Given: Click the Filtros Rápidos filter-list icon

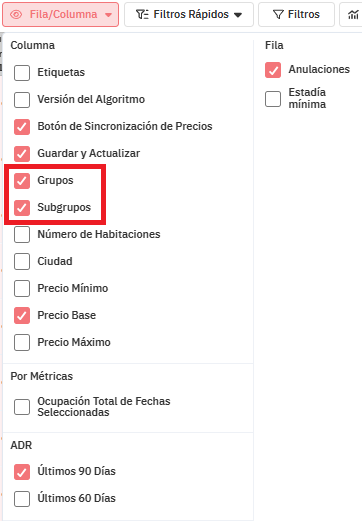Looking at the screenshot, I should click(142, 14).
